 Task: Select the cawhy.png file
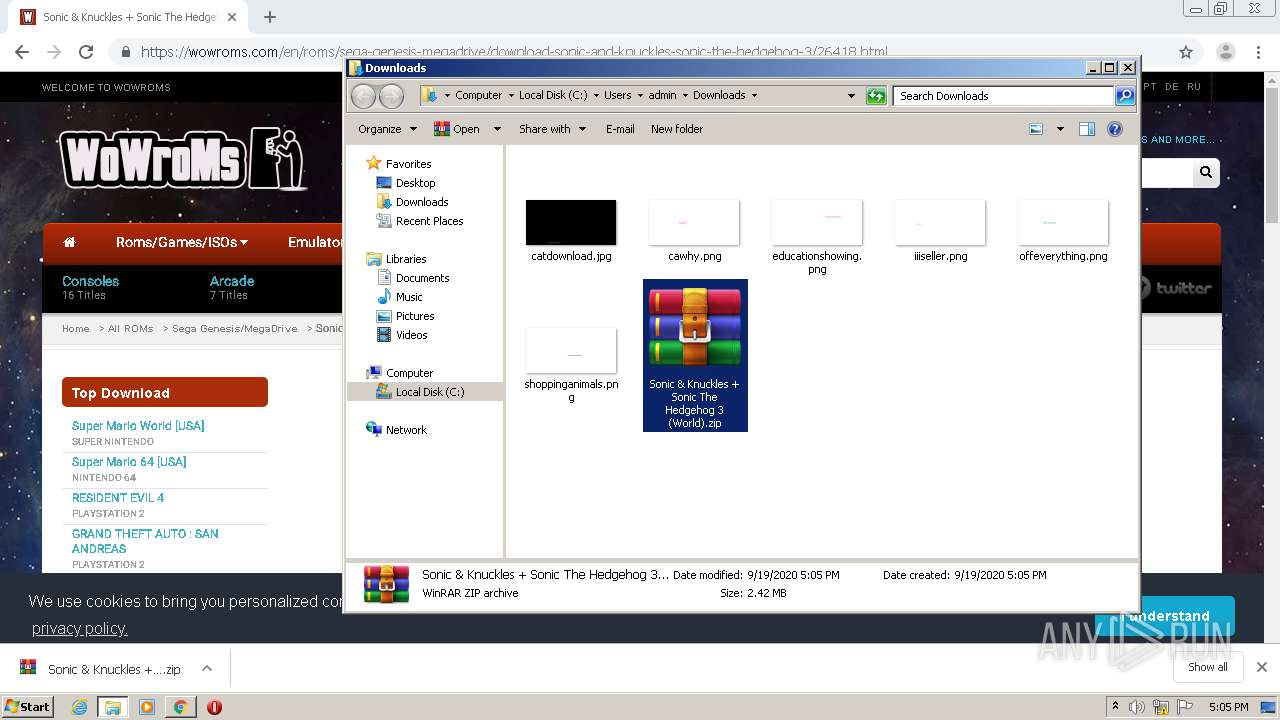pyautogui.click(x=694, y=230)
